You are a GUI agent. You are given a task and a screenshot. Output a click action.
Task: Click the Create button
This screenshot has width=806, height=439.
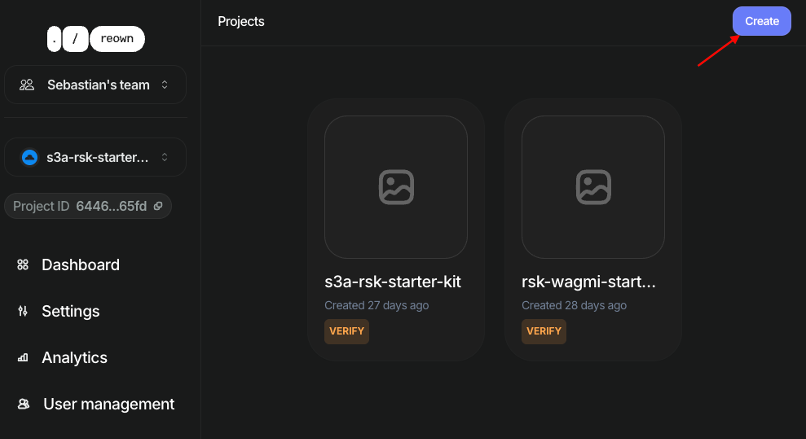pyautogui.click(x=762, y=21)
